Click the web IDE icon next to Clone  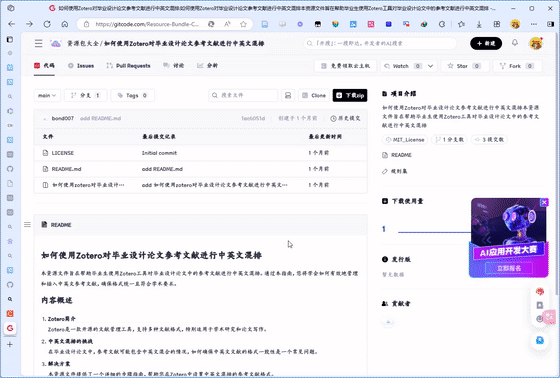coord(288,95)
